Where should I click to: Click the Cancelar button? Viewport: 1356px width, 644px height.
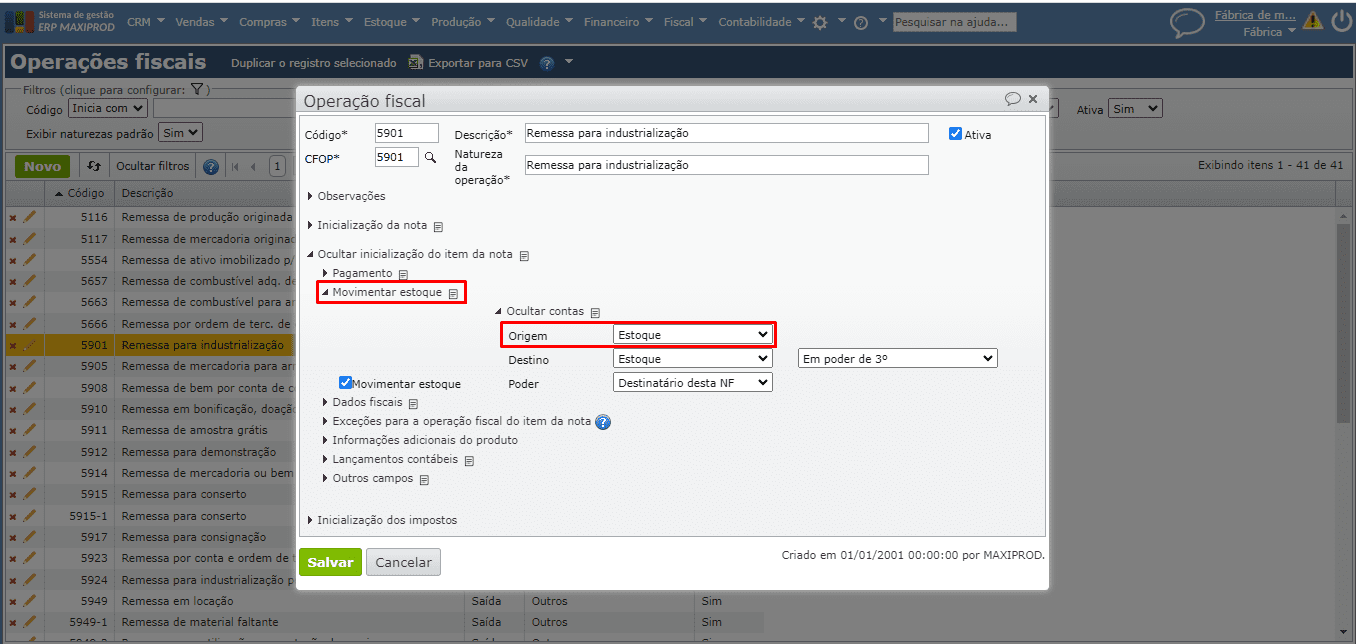point(403,562)
